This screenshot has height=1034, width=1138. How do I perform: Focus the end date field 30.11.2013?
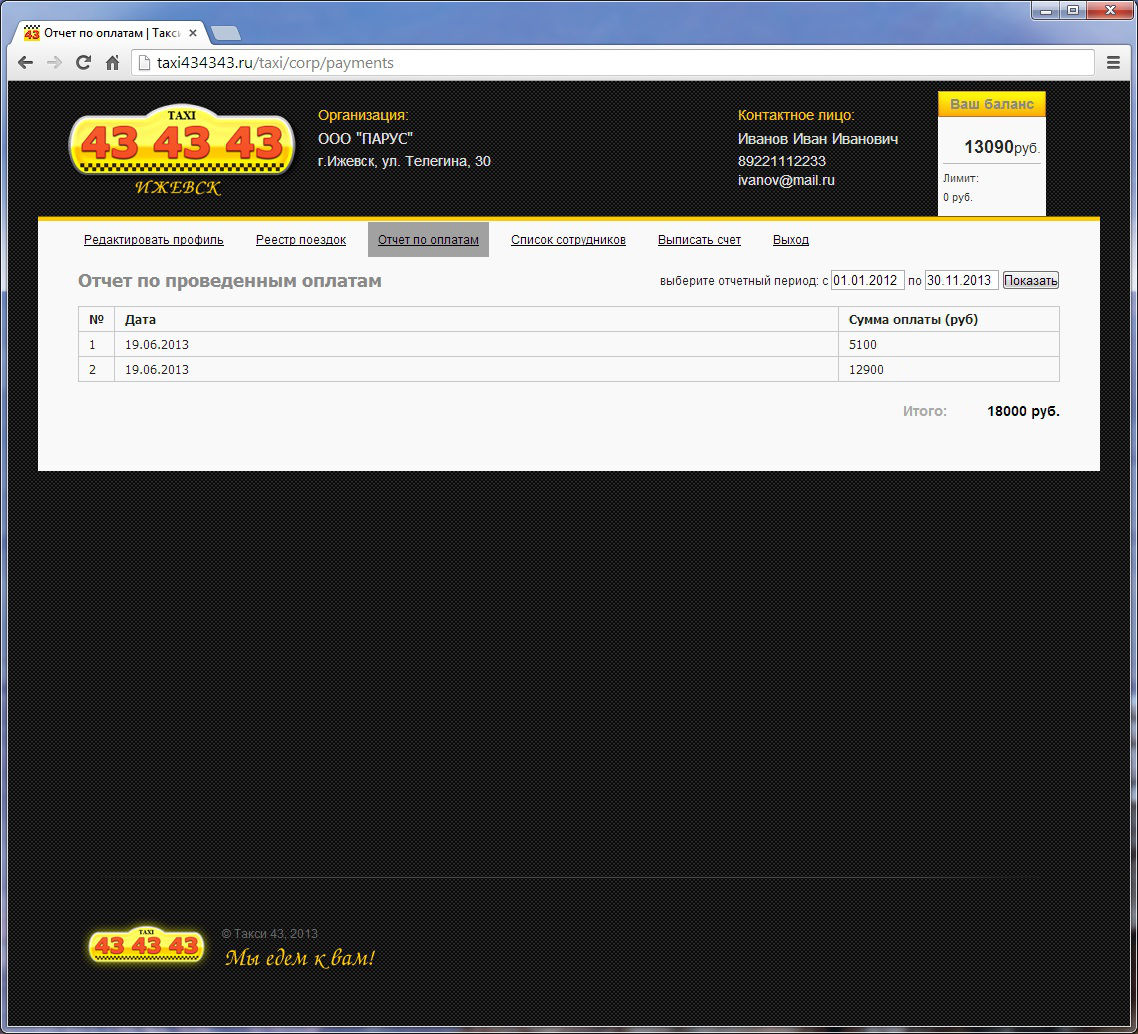click(x=960, y=281)
